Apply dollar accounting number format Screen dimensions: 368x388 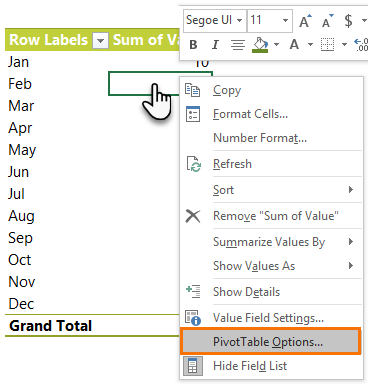[x=348, y=21]
